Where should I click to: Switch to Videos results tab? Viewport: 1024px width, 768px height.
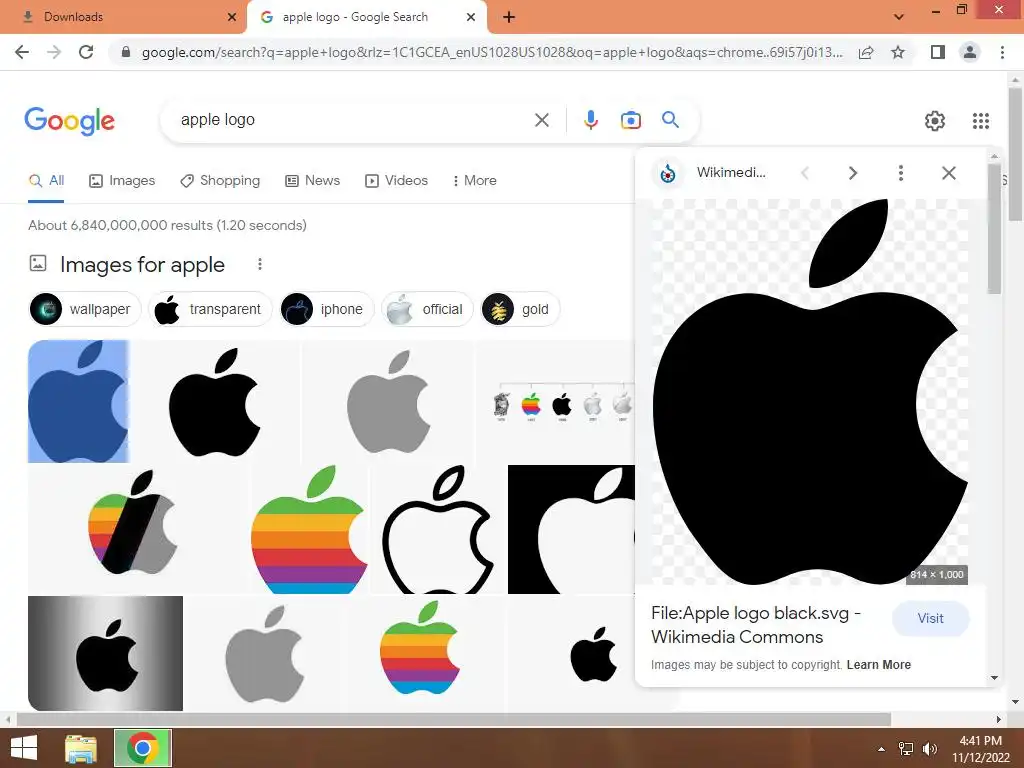click(396, 180)
